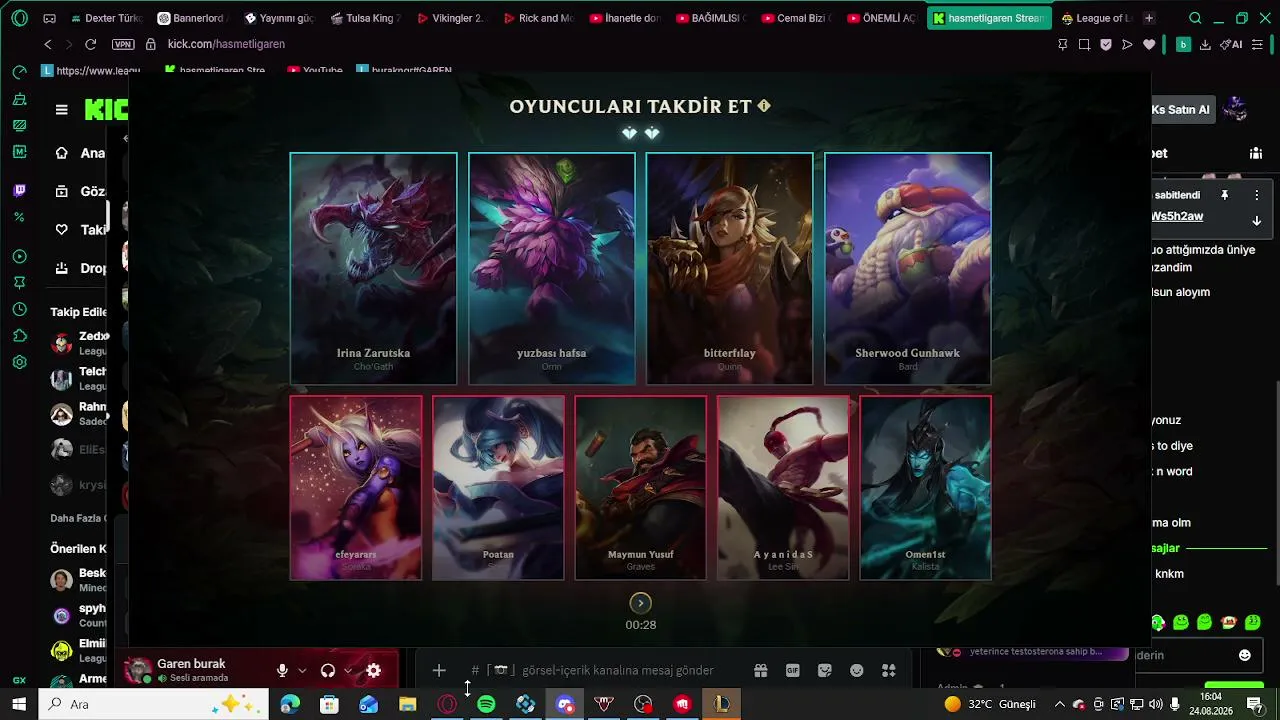Go back to the previous page
Screen dimensions: 1280x720
[x=48, y=44]
